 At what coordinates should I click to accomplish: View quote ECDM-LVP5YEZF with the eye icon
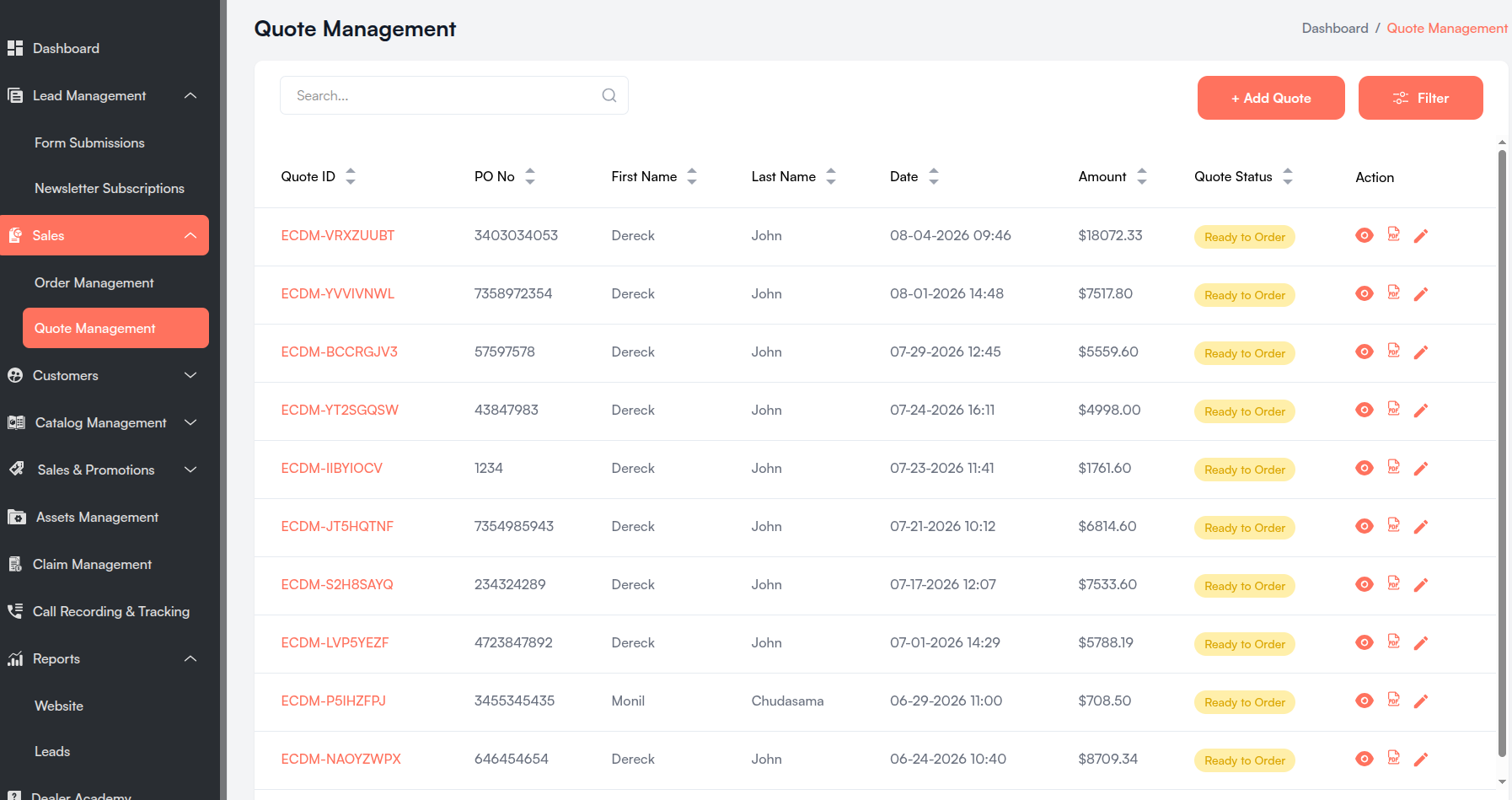coord(1365,642)
